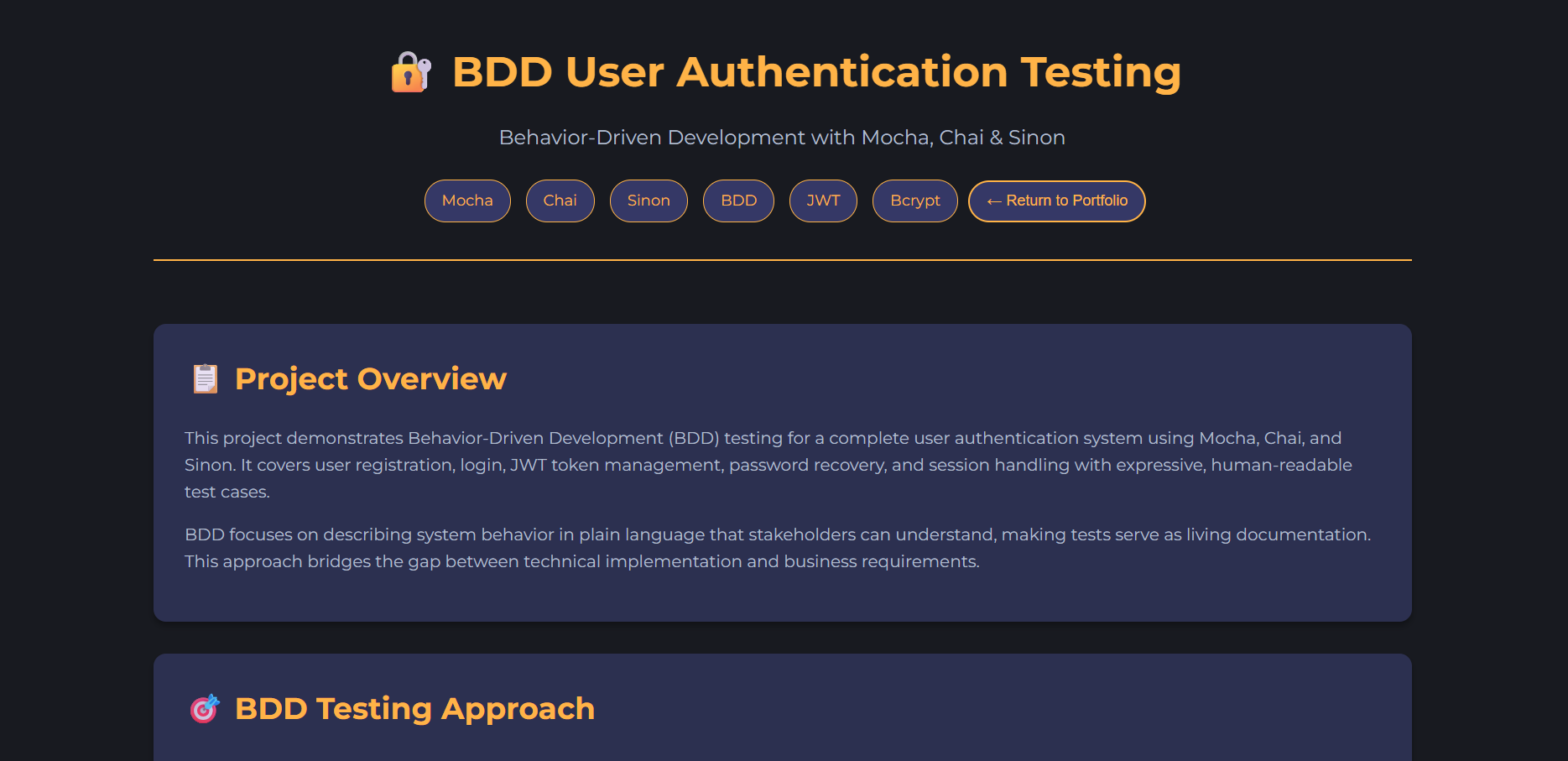
Task: Select the Mocha technology badge
Action: tap(467, 201)
